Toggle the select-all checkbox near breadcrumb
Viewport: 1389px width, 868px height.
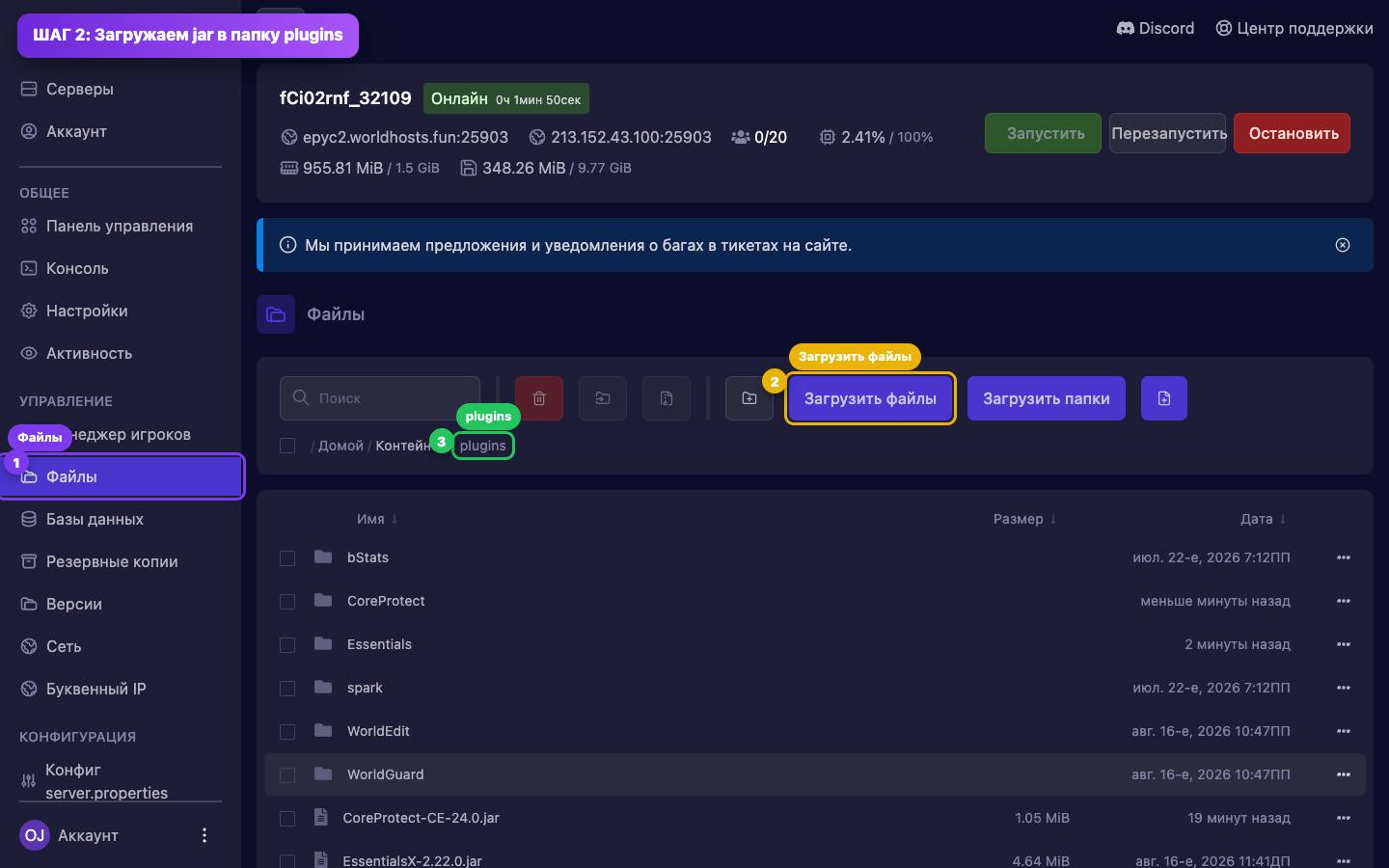click(x=287, y=446)
